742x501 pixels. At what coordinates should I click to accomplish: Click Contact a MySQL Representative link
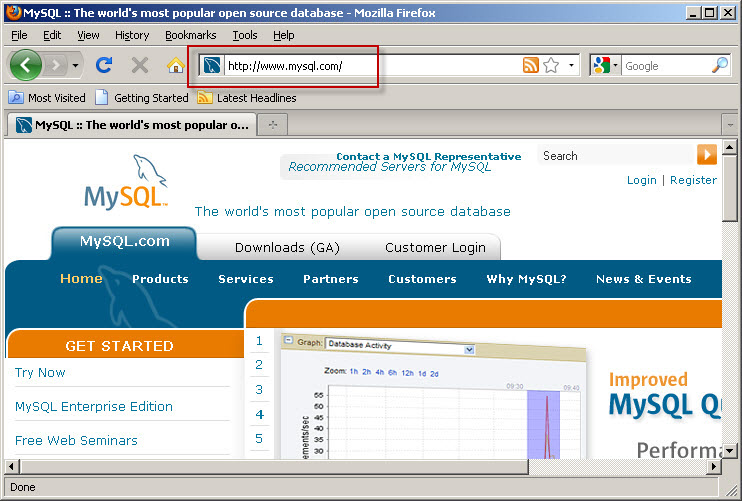click(429, 156)
